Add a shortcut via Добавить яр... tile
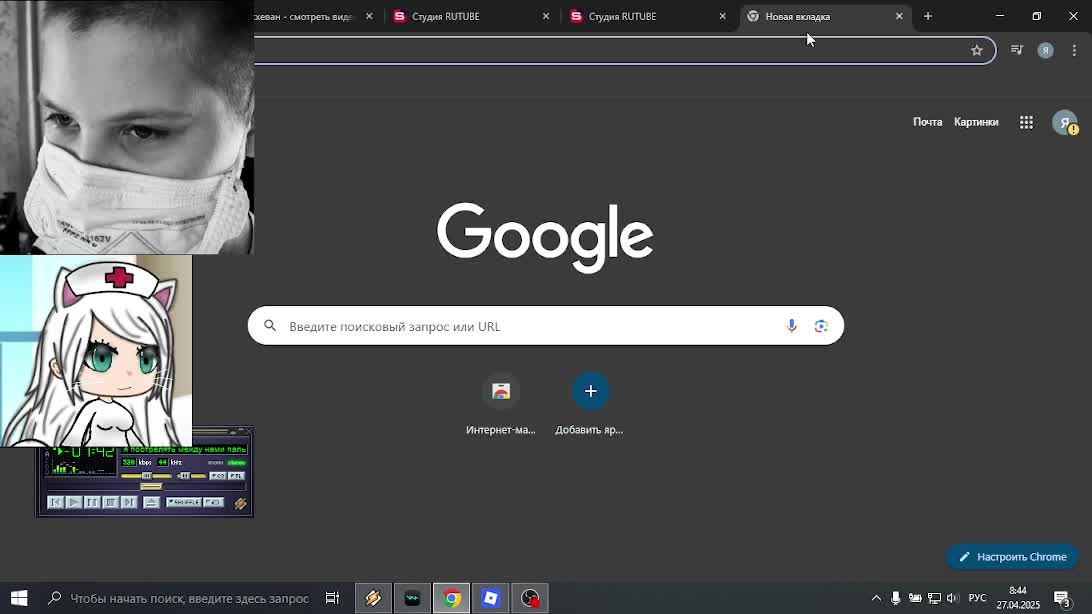The height and width of the screenshot is (614, 1092). [x=590, y=404]
